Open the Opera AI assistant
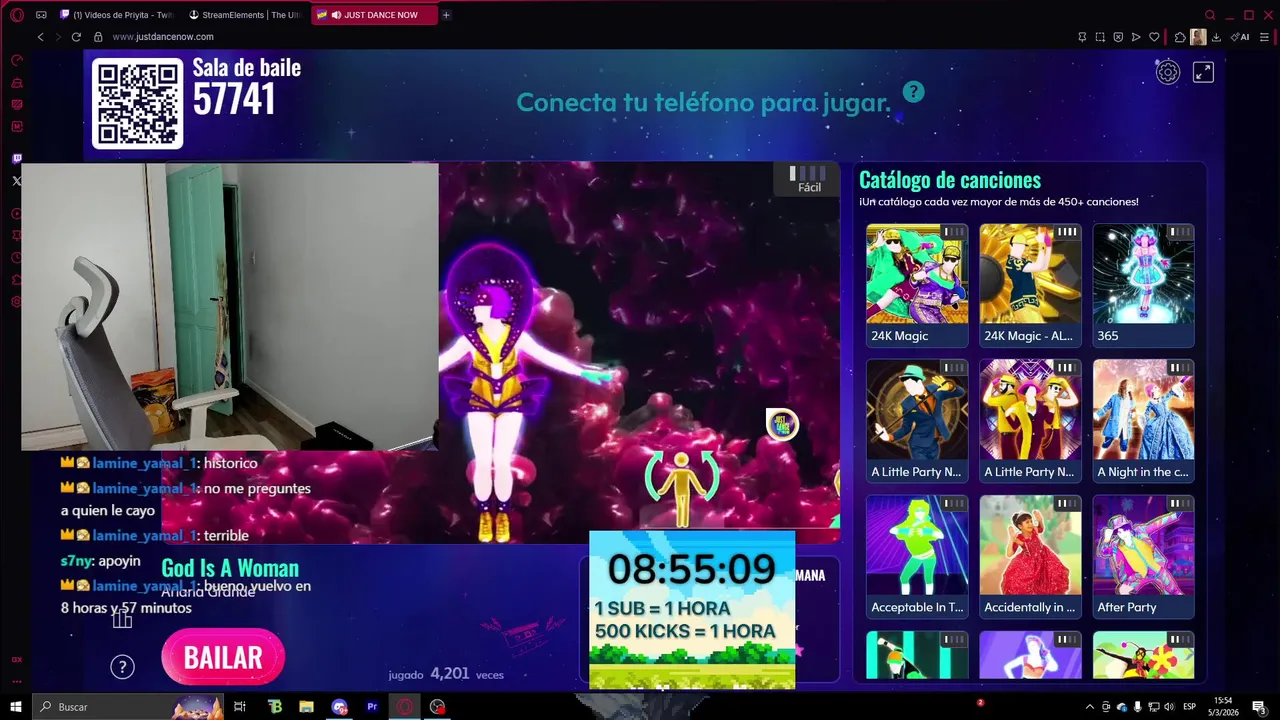Viewport: 1280px width, 720px height. click(x=1241, y=37)
